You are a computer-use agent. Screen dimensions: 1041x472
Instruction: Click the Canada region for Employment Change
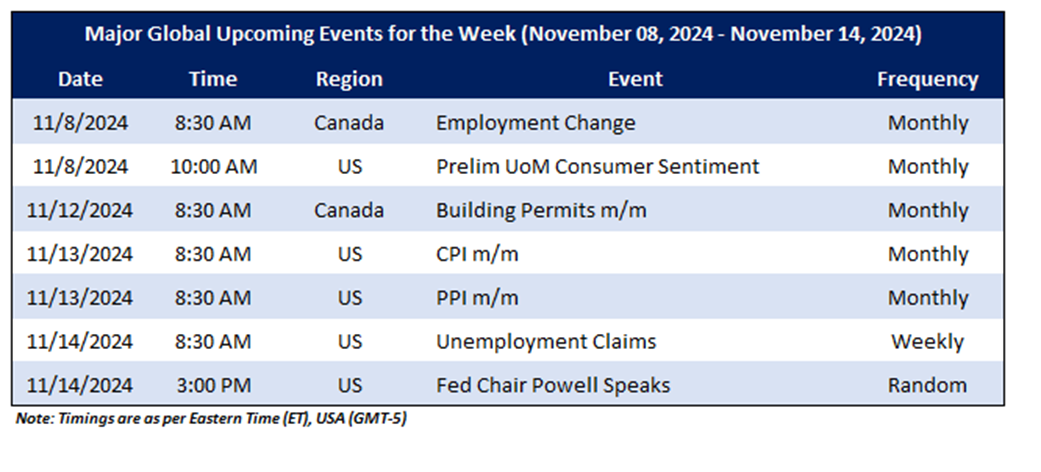[x=349, y=123]
